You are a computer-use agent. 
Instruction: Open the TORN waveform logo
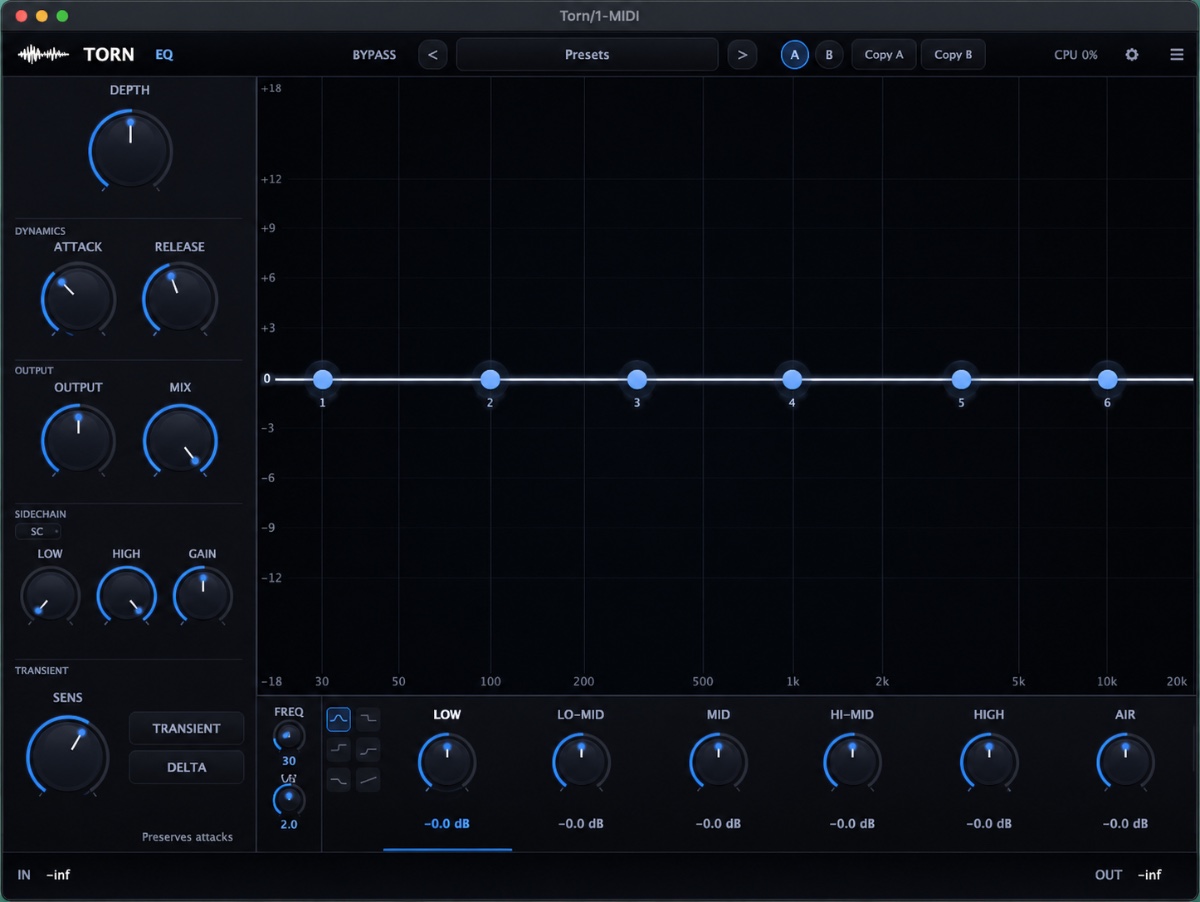[41, 54]
